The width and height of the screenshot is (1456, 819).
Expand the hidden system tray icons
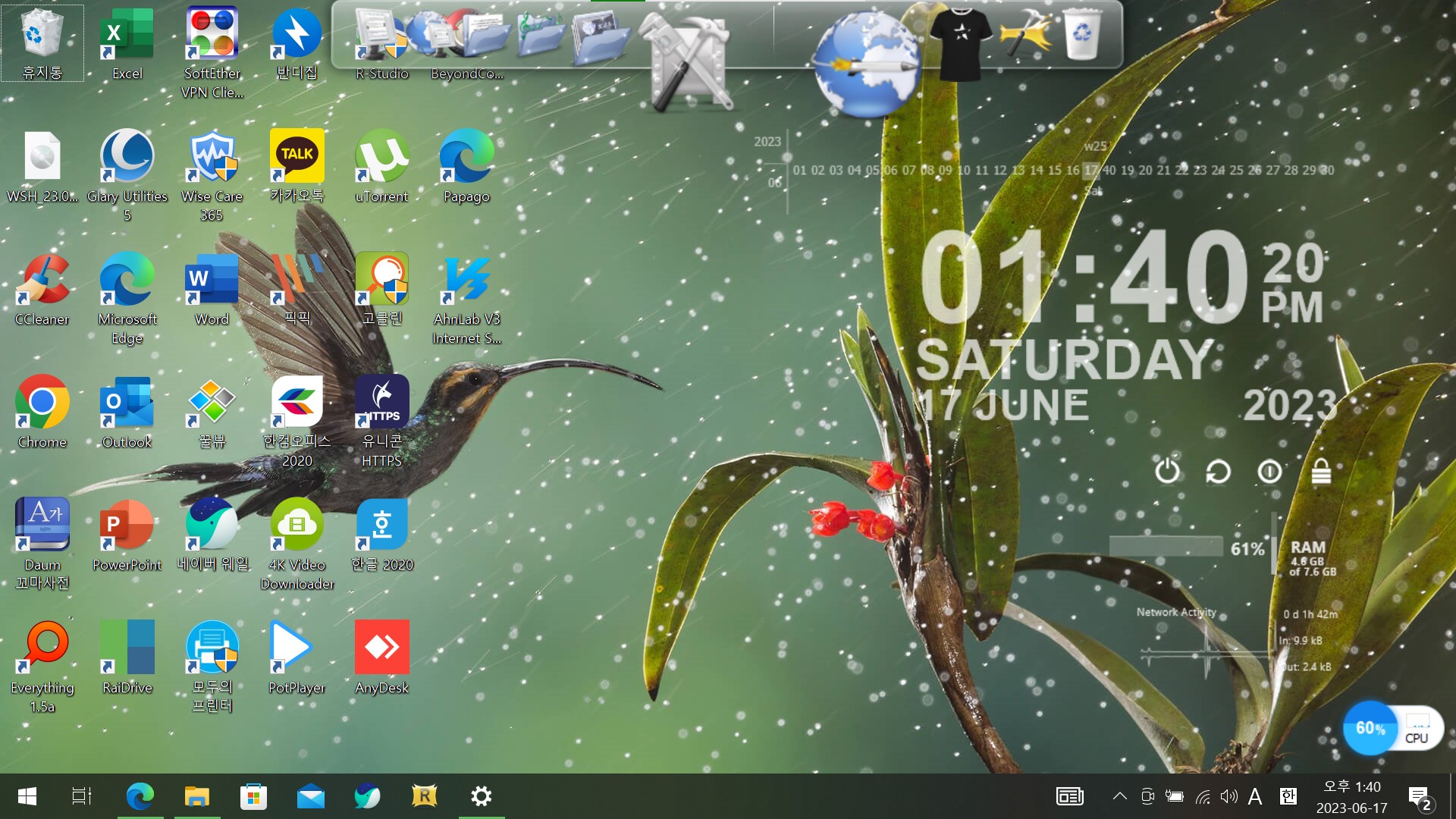1119,796
